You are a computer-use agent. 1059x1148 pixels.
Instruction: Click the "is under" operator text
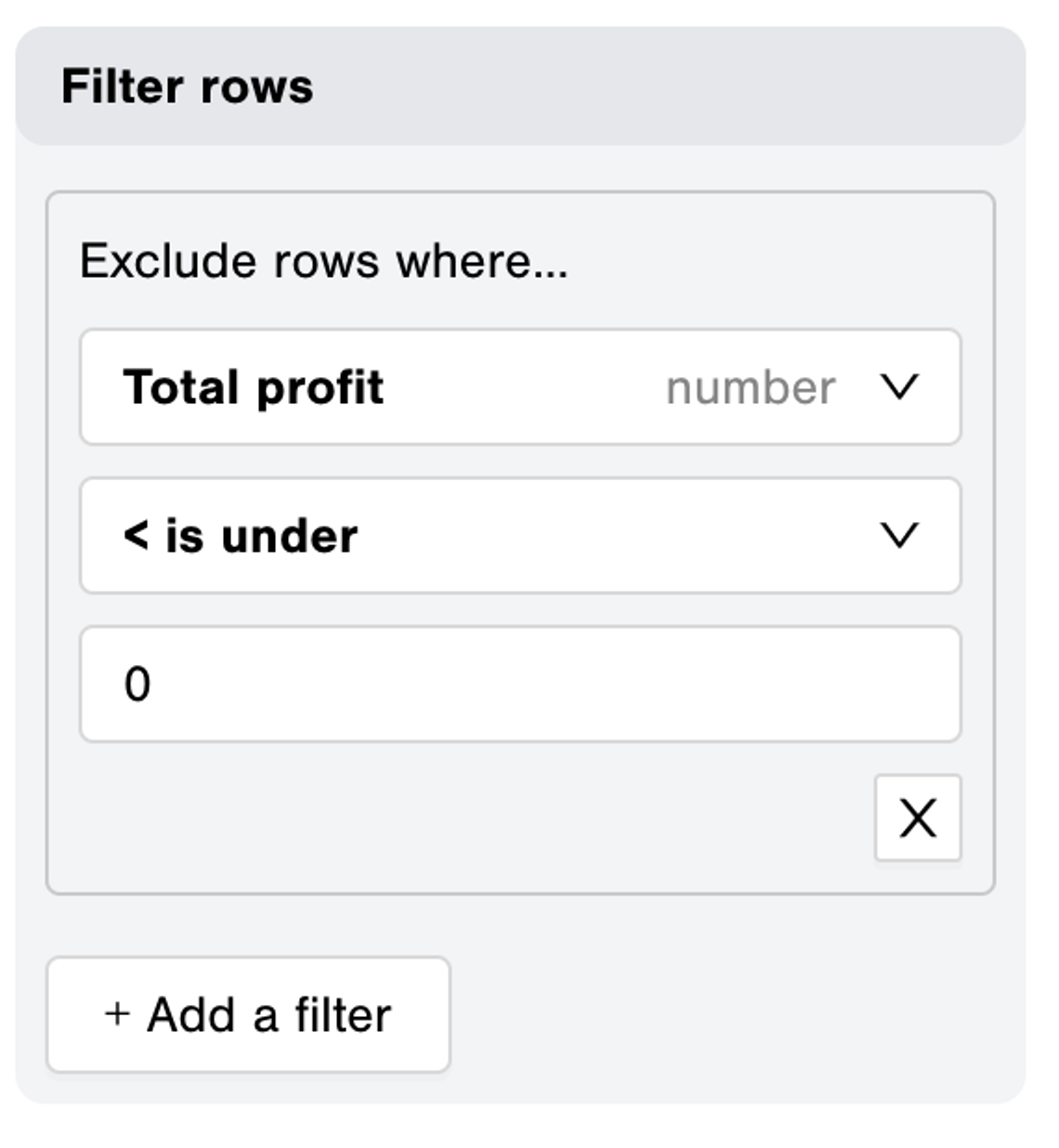pos(262,536)
